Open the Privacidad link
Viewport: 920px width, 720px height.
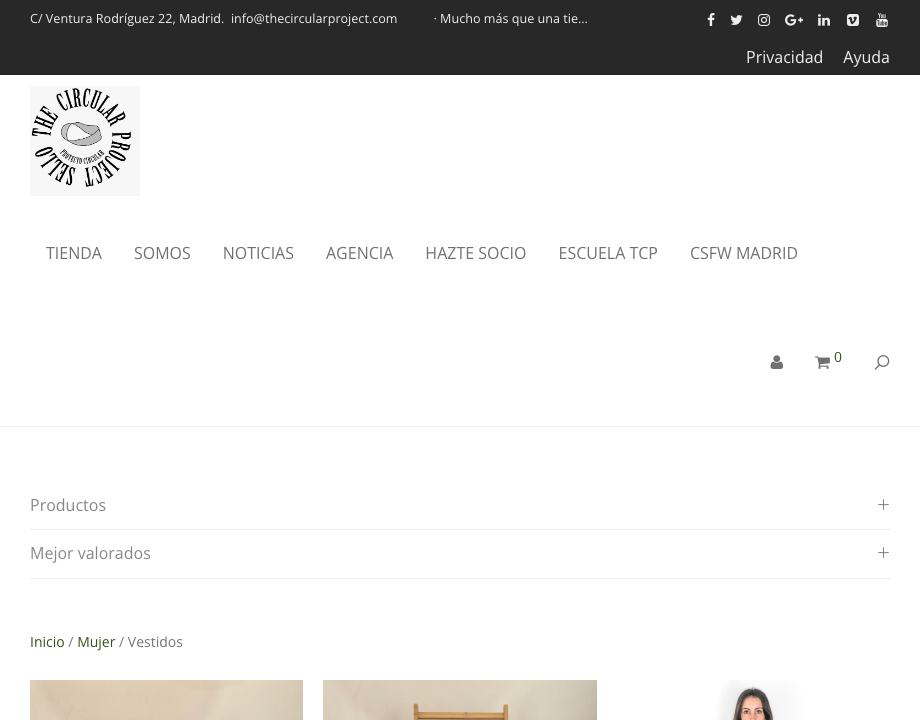click(784, 57)
